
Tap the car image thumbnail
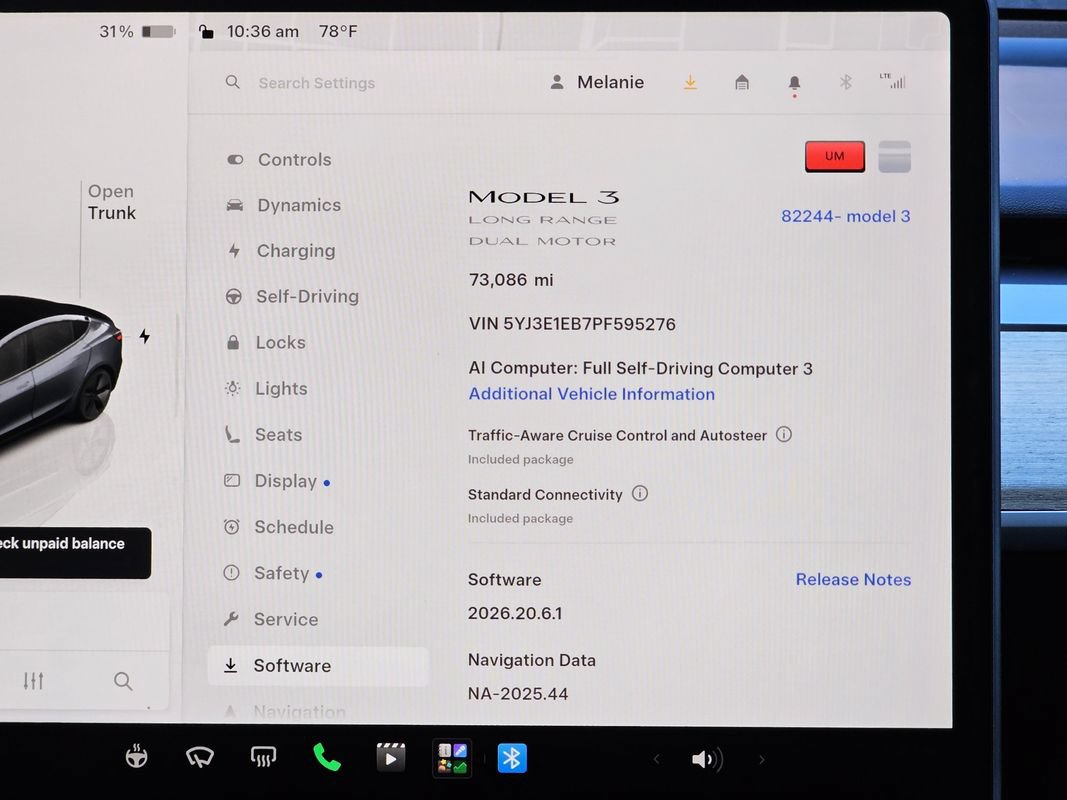point(60,371)
